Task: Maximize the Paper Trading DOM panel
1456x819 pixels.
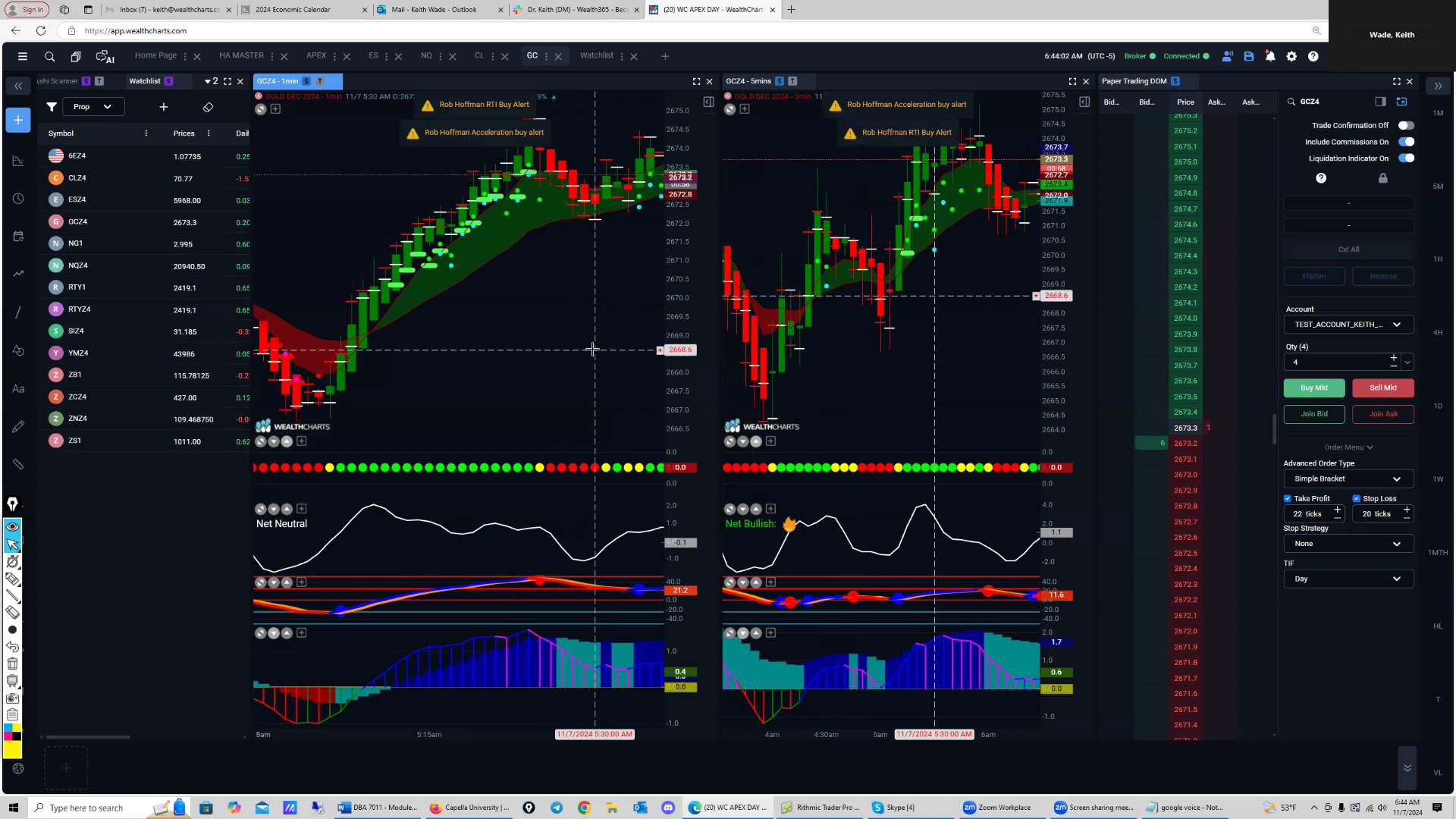Action: 1396,81
